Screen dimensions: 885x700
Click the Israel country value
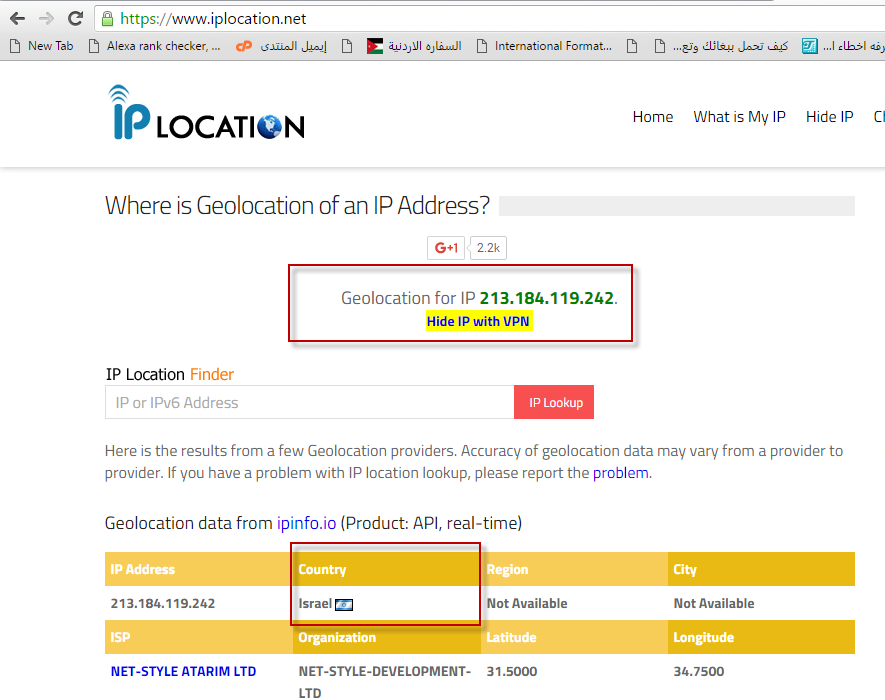point(315,603)
